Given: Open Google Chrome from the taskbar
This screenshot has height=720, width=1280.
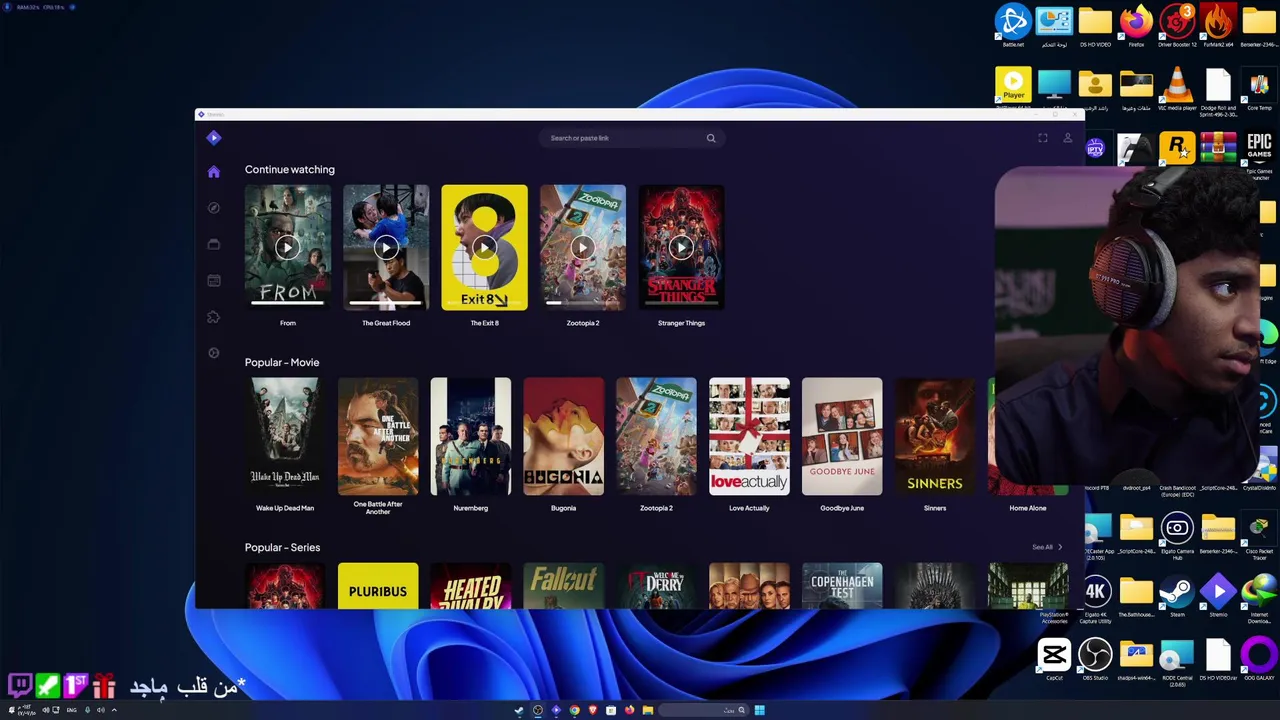Looking at the screenshot, I should point(574,710).
